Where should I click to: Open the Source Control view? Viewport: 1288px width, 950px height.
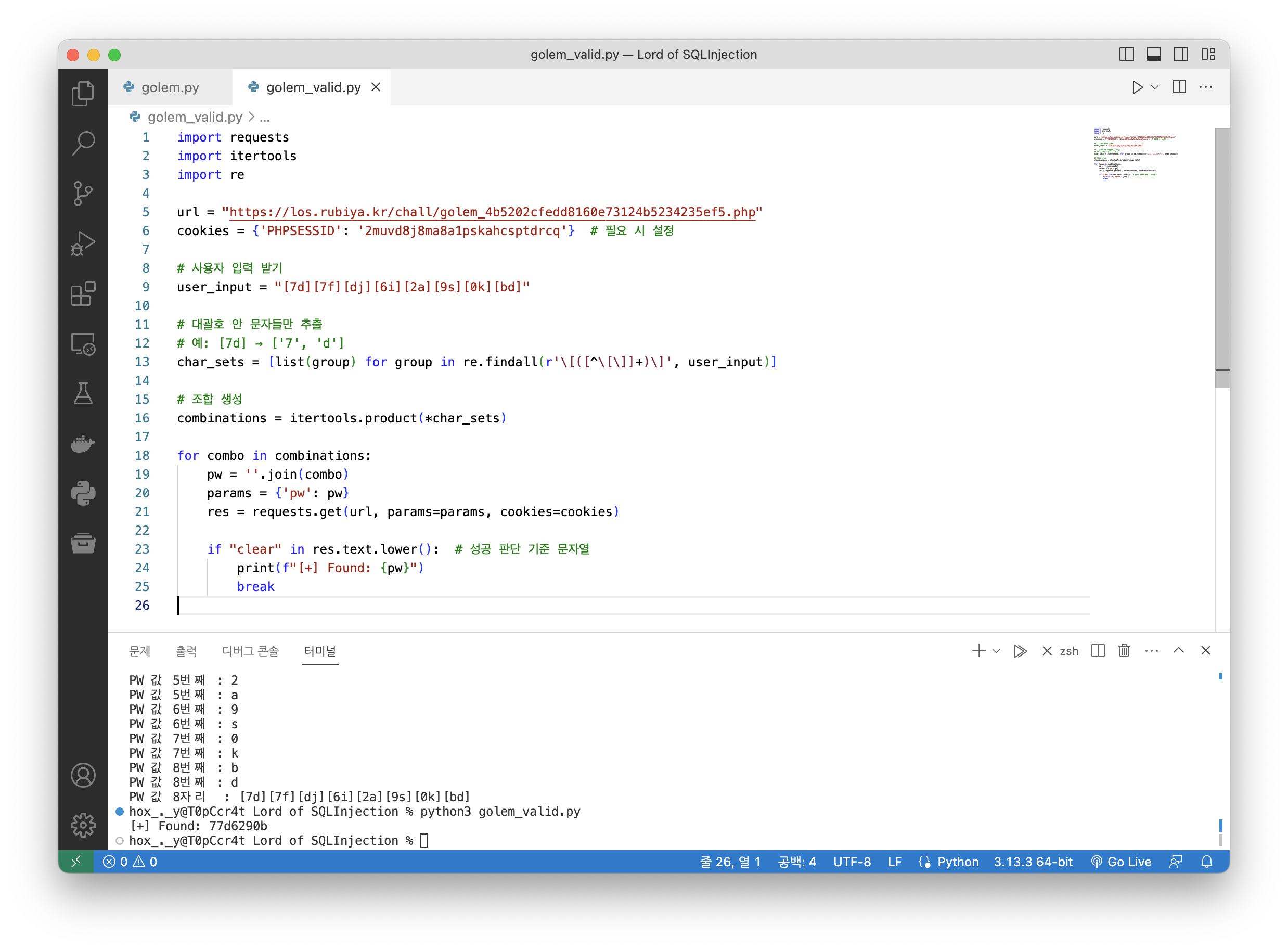click(83, 193)
